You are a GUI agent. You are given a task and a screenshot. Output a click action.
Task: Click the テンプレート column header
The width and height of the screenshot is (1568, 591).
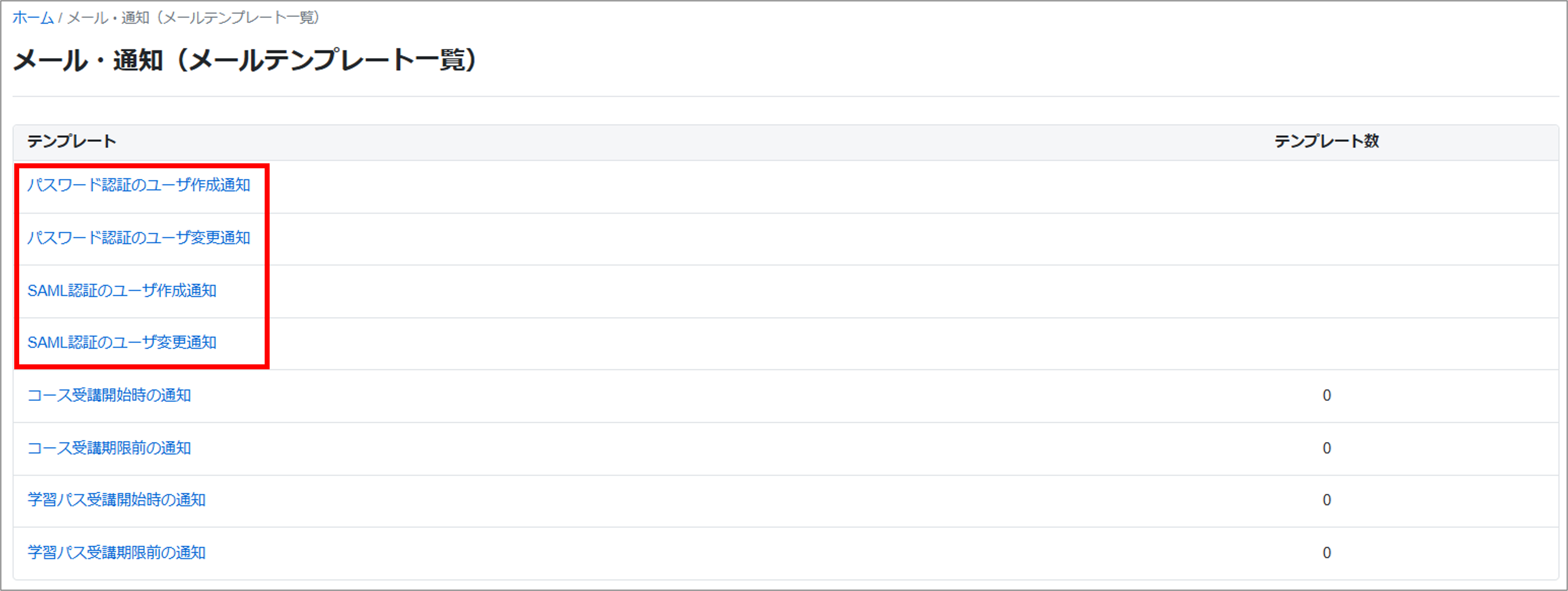(x=72, y=141)
